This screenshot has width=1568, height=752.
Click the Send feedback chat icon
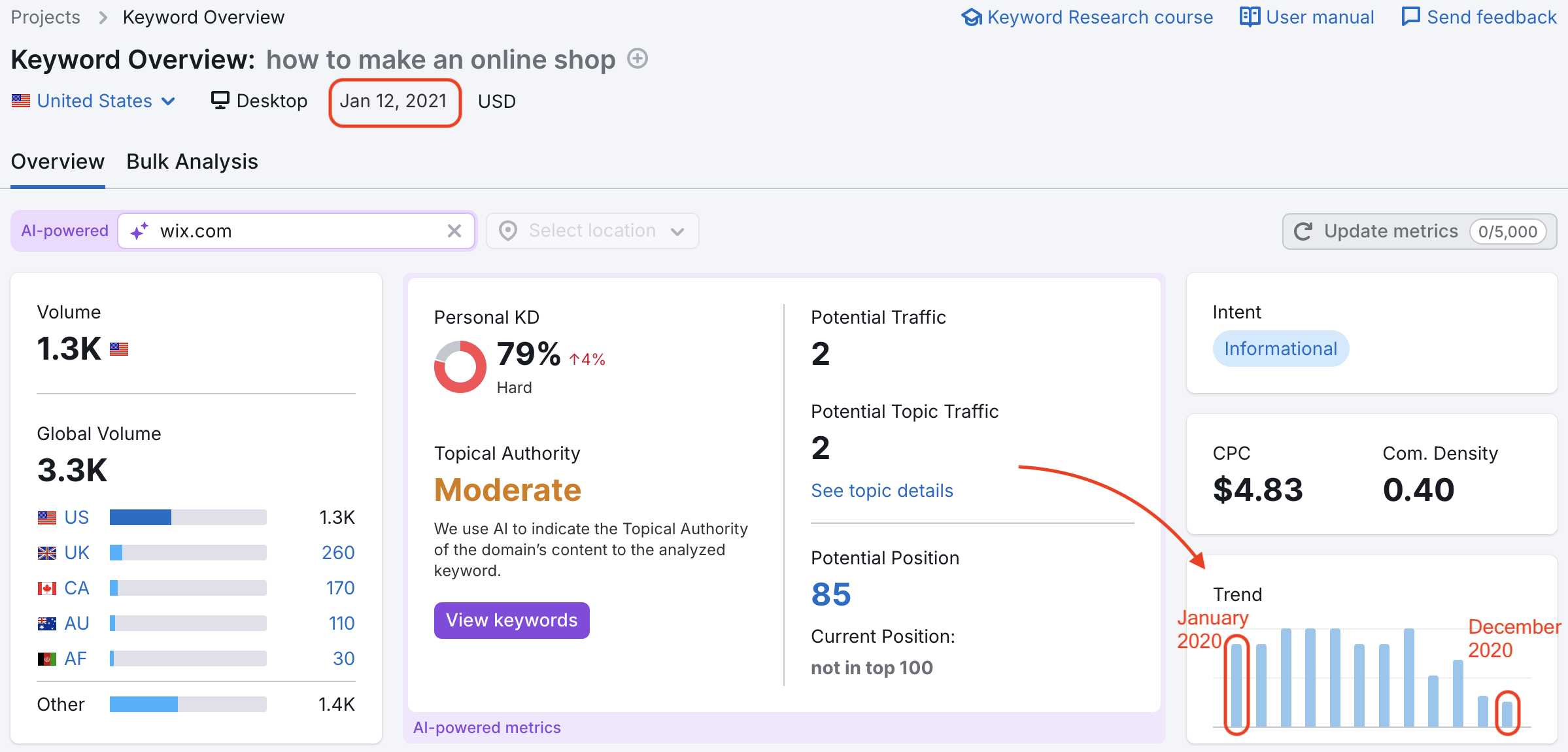tap(1411, 17)
